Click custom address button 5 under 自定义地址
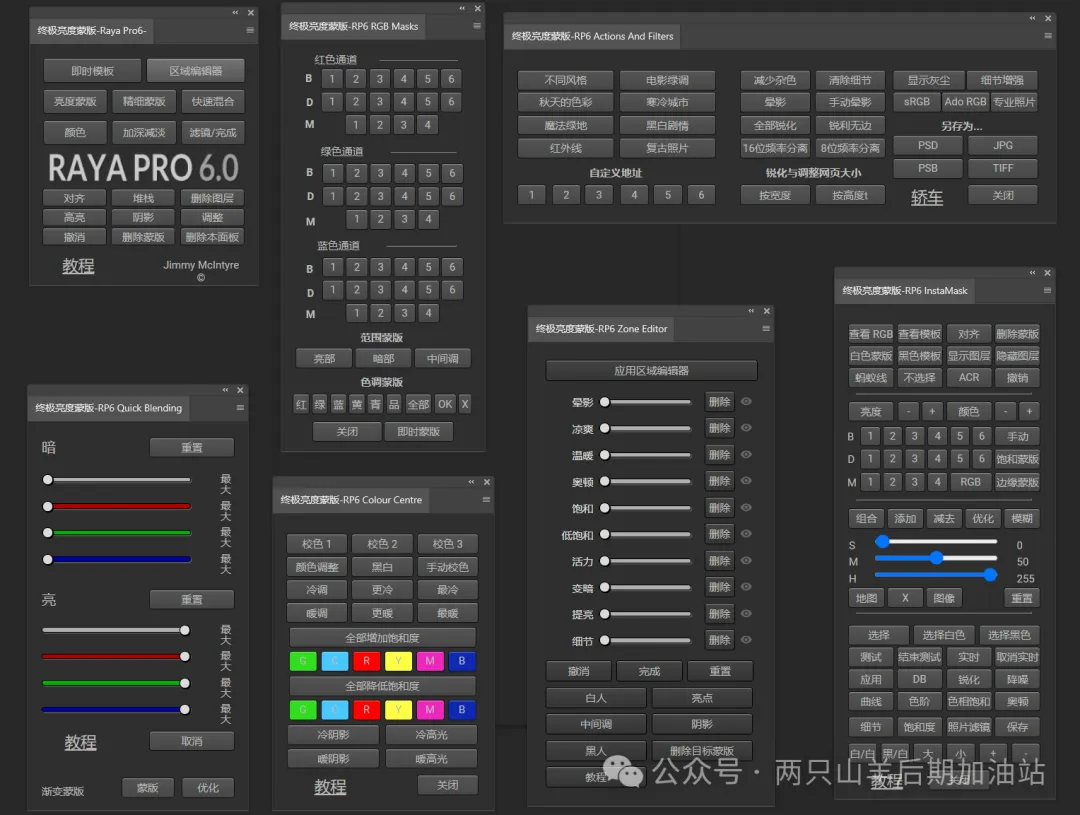The height and width of the screenshot is (815, 1080). point(667,195)
